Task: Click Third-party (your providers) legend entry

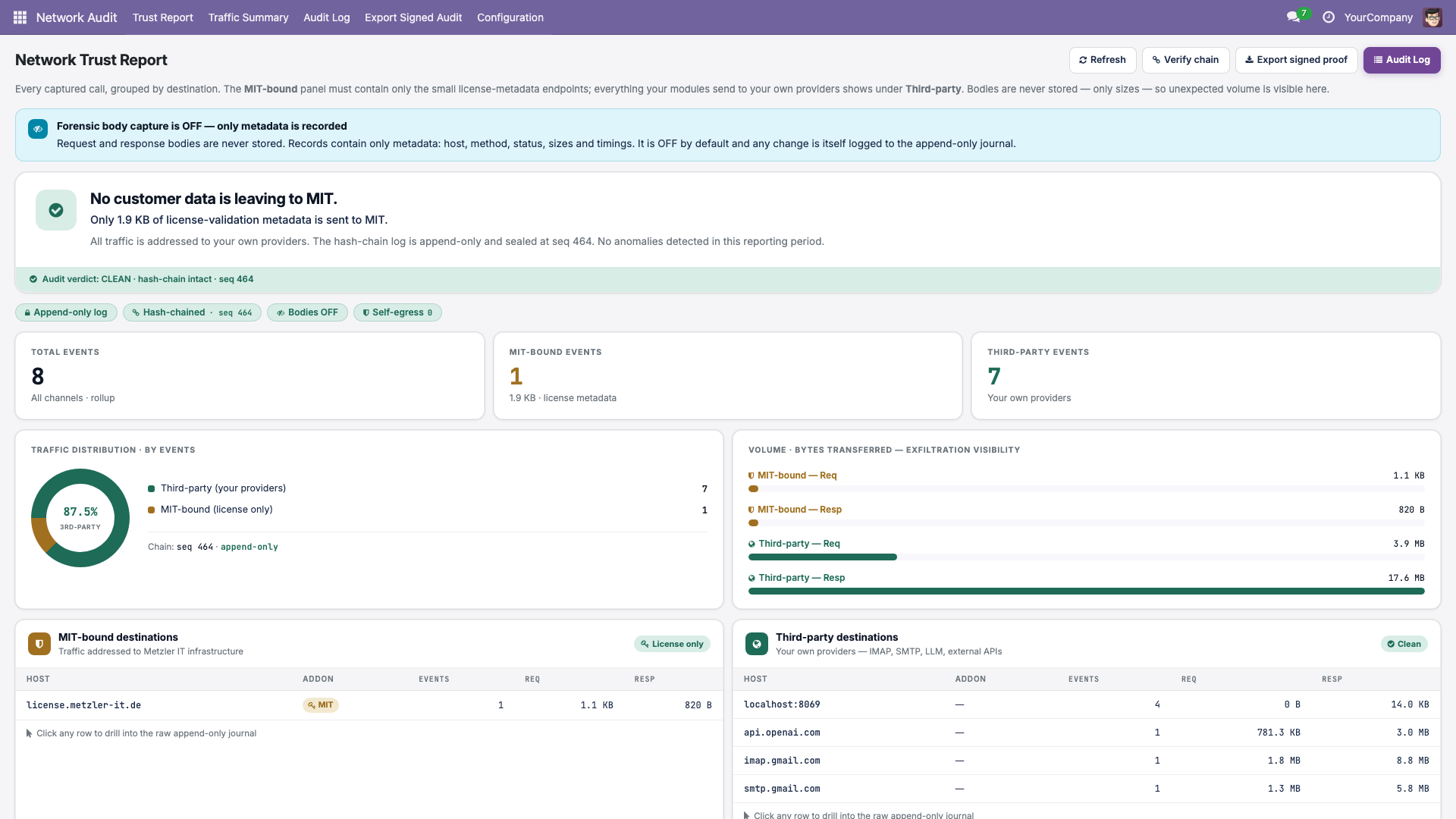Action: click(x=428, y=488)
